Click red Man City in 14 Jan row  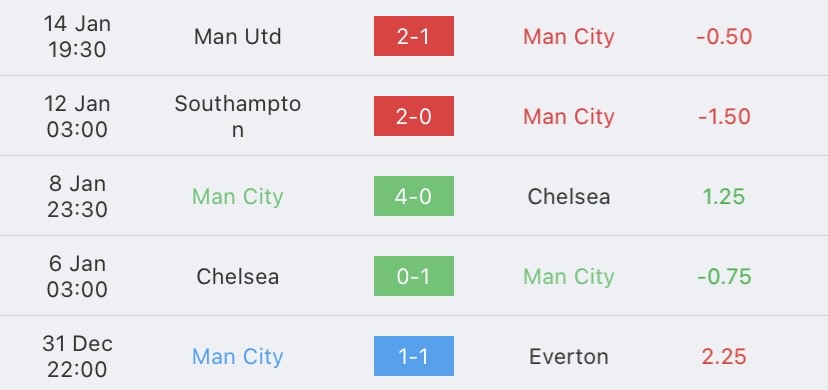click(569, 37)
